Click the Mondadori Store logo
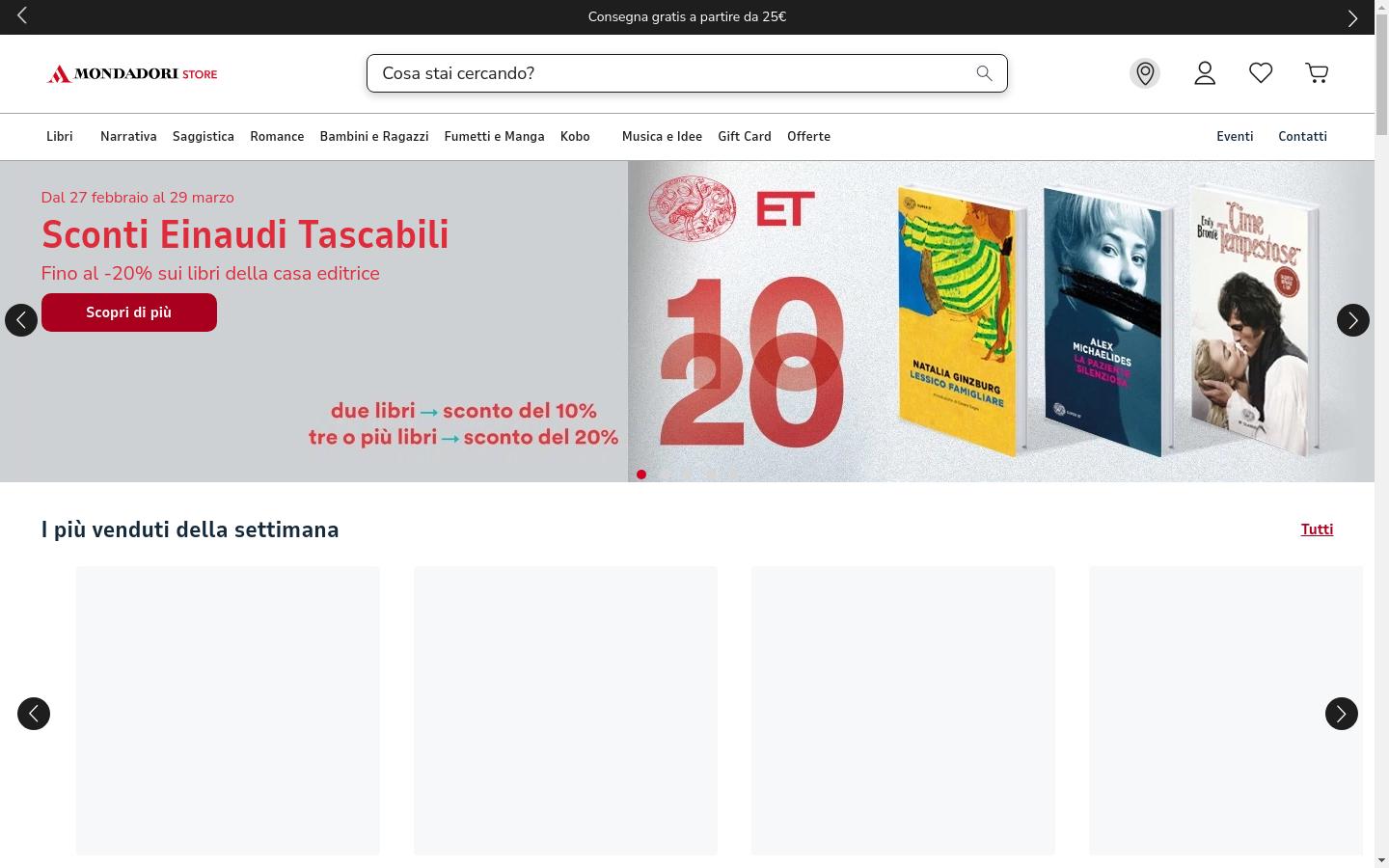This screenshot has width=1389, height=868. tap(132, 74)
